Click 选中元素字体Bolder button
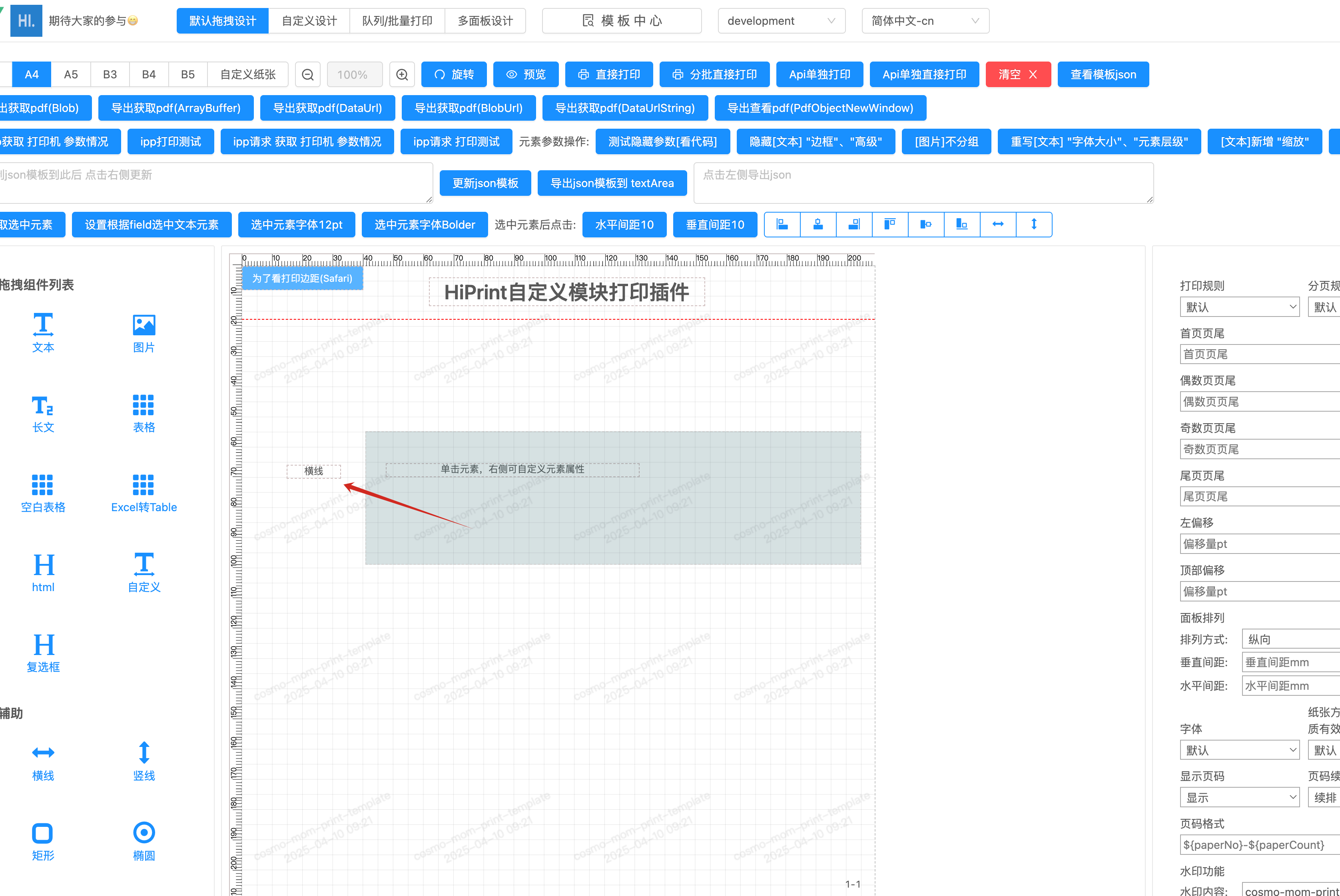The image size is (1340, 896). 425,225
